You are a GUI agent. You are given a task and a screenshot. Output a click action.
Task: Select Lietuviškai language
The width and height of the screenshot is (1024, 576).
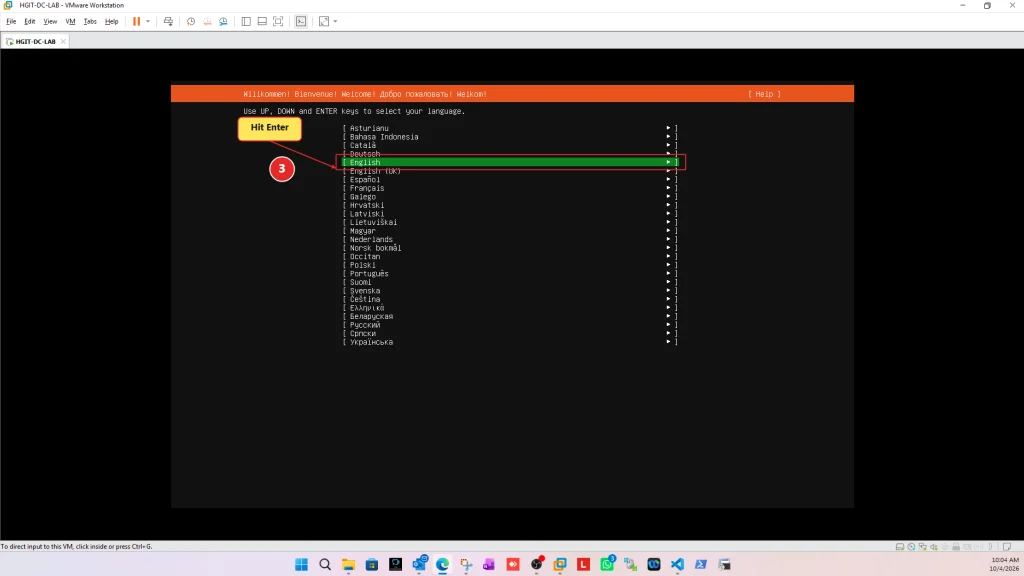click(510, 222)
